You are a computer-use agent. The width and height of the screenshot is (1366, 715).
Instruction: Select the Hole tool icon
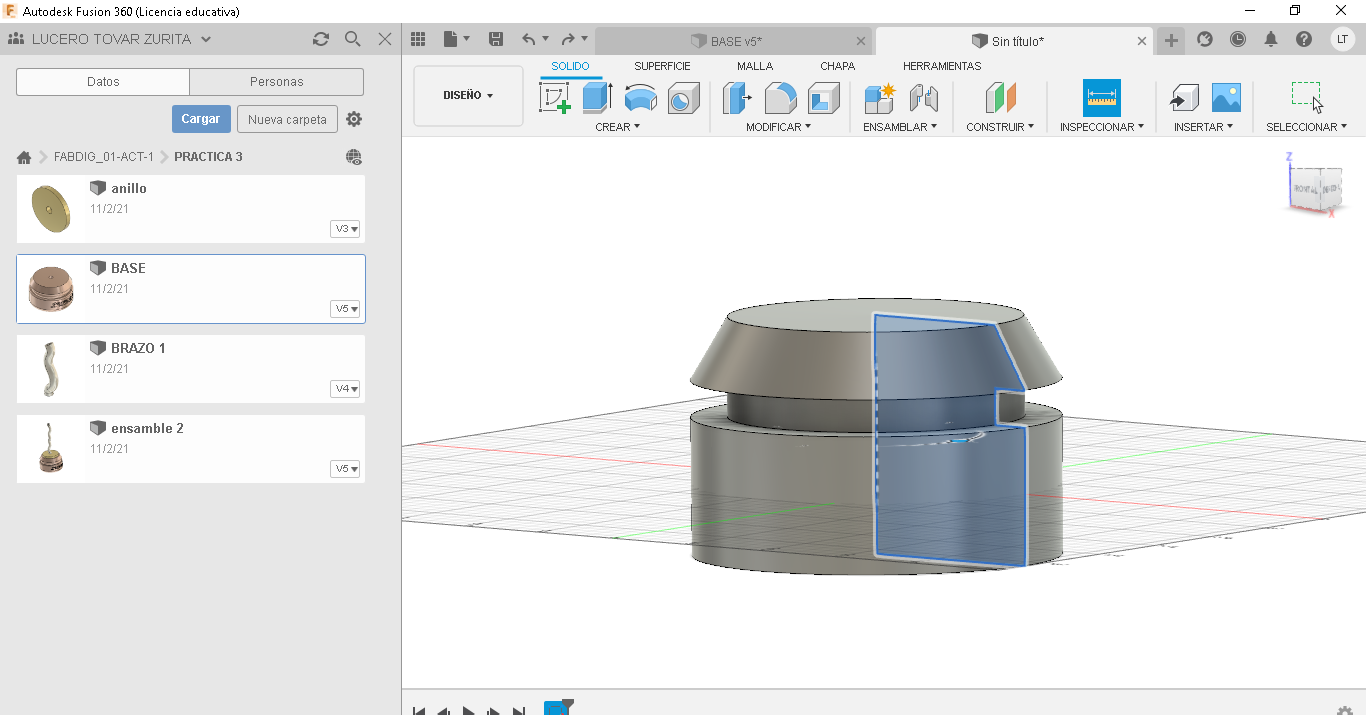coord(683,98)
